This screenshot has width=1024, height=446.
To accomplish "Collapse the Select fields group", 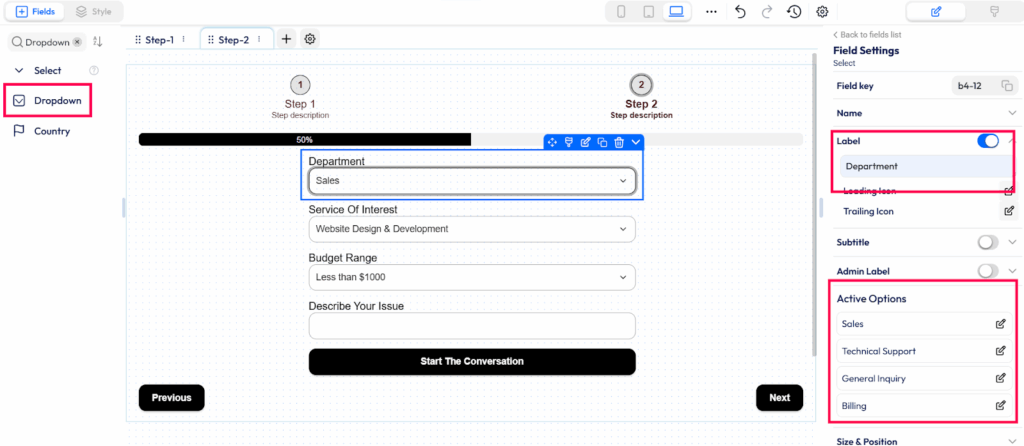I will pyautogui.click(x=19, y=70).
